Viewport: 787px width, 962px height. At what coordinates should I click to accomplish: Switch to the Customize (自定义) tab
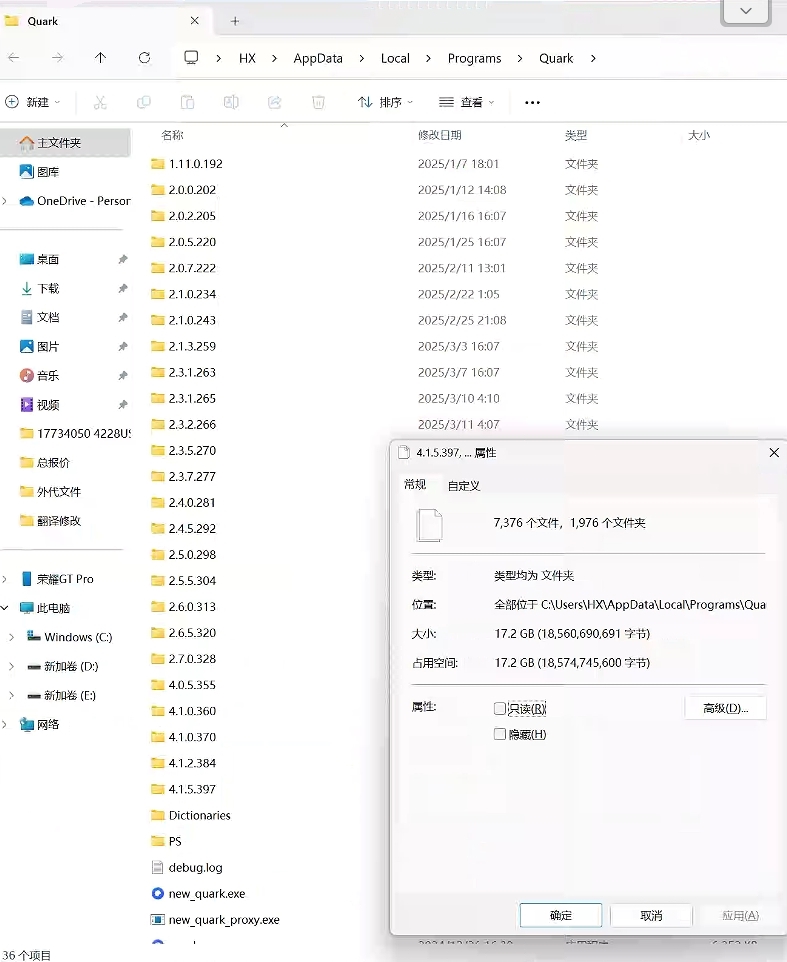click(x=464, y=486)
